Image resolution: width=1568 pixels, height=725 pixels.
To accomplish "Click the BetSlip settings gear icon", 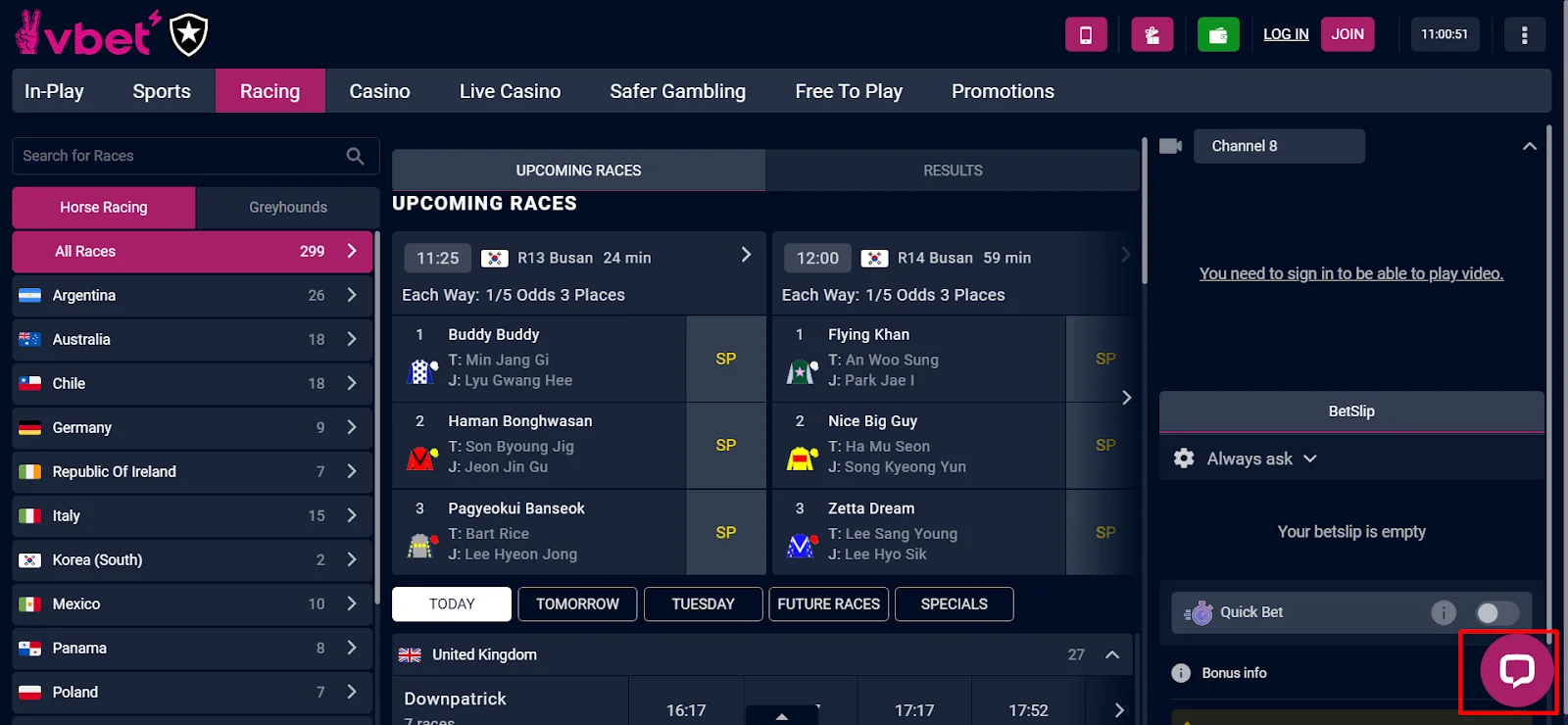I will 1184,459.
